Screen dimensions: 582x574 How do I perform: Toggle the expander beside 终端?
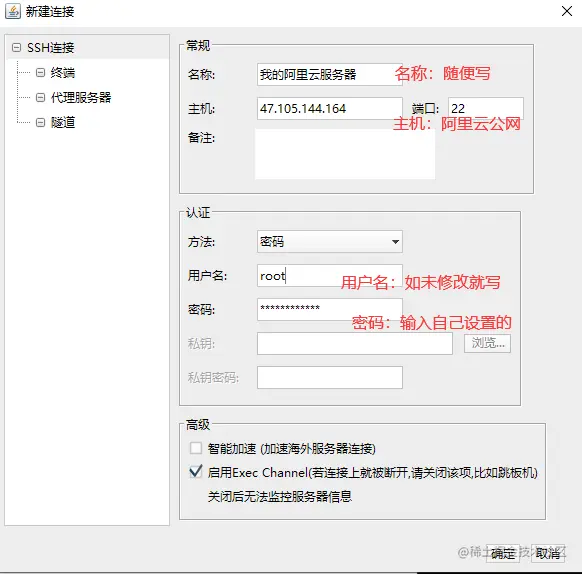[x=40, y=72]
